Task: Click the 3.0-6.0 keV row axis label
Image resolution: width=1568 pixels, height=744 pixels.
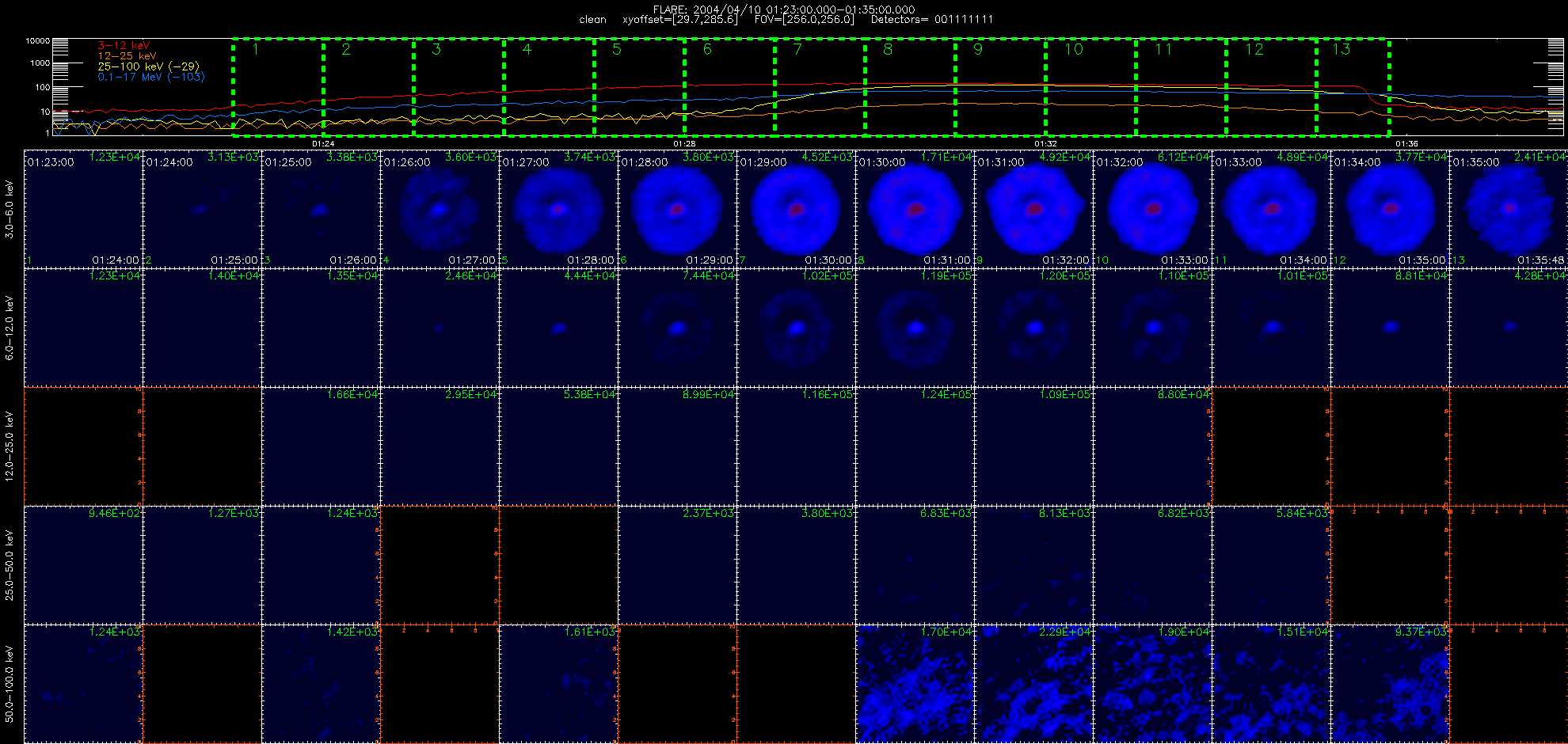Action: point(10,209)
